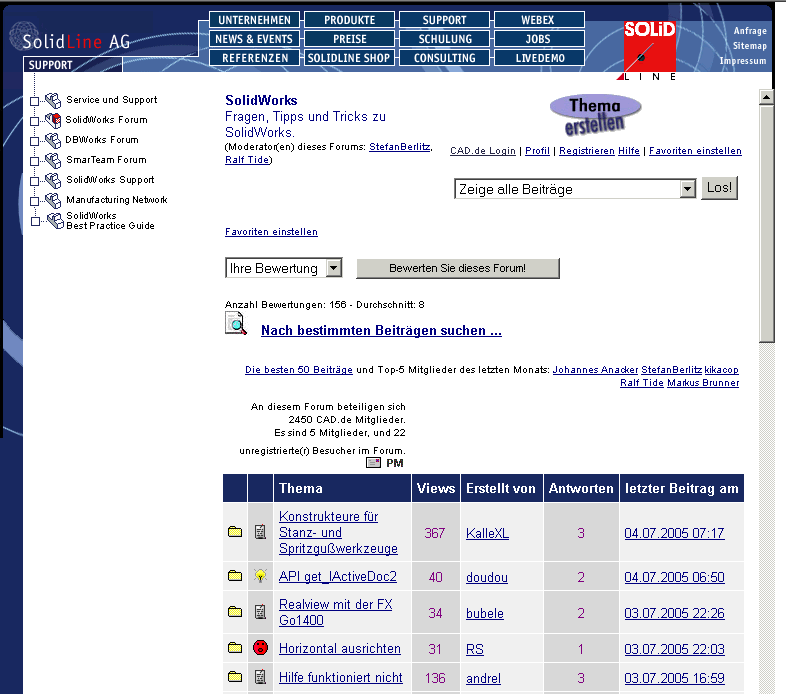
Task: Click the Sitemap header link
Action: [x=749, y=46]
